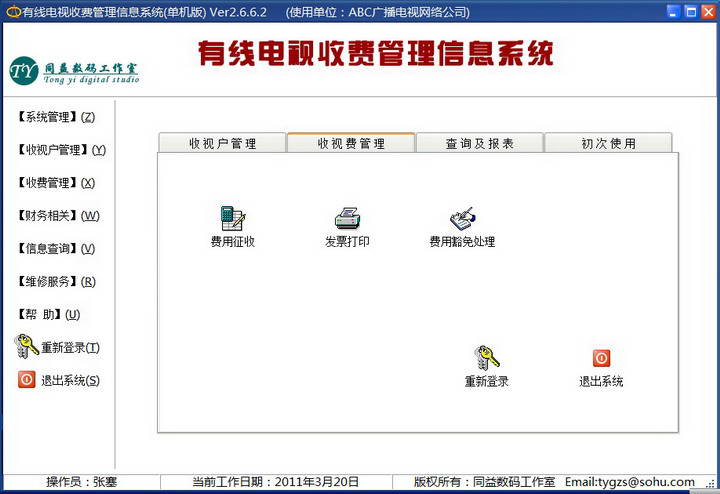
Task: Open the 【收费管理】(X) sidebar menu
Action: point(56,183)
